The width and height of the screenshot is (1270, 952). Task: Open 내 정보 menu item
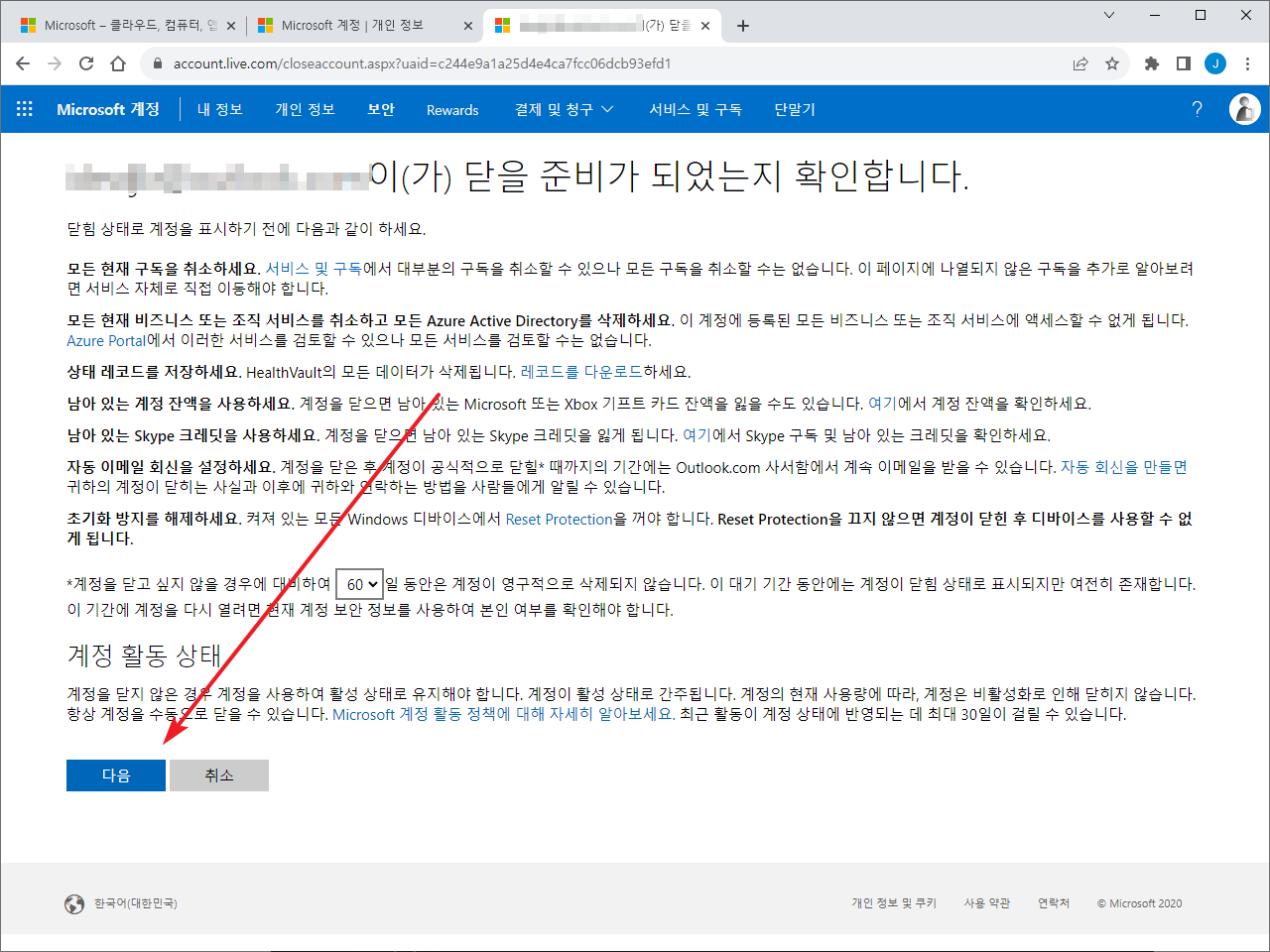(x=220, y=109)
